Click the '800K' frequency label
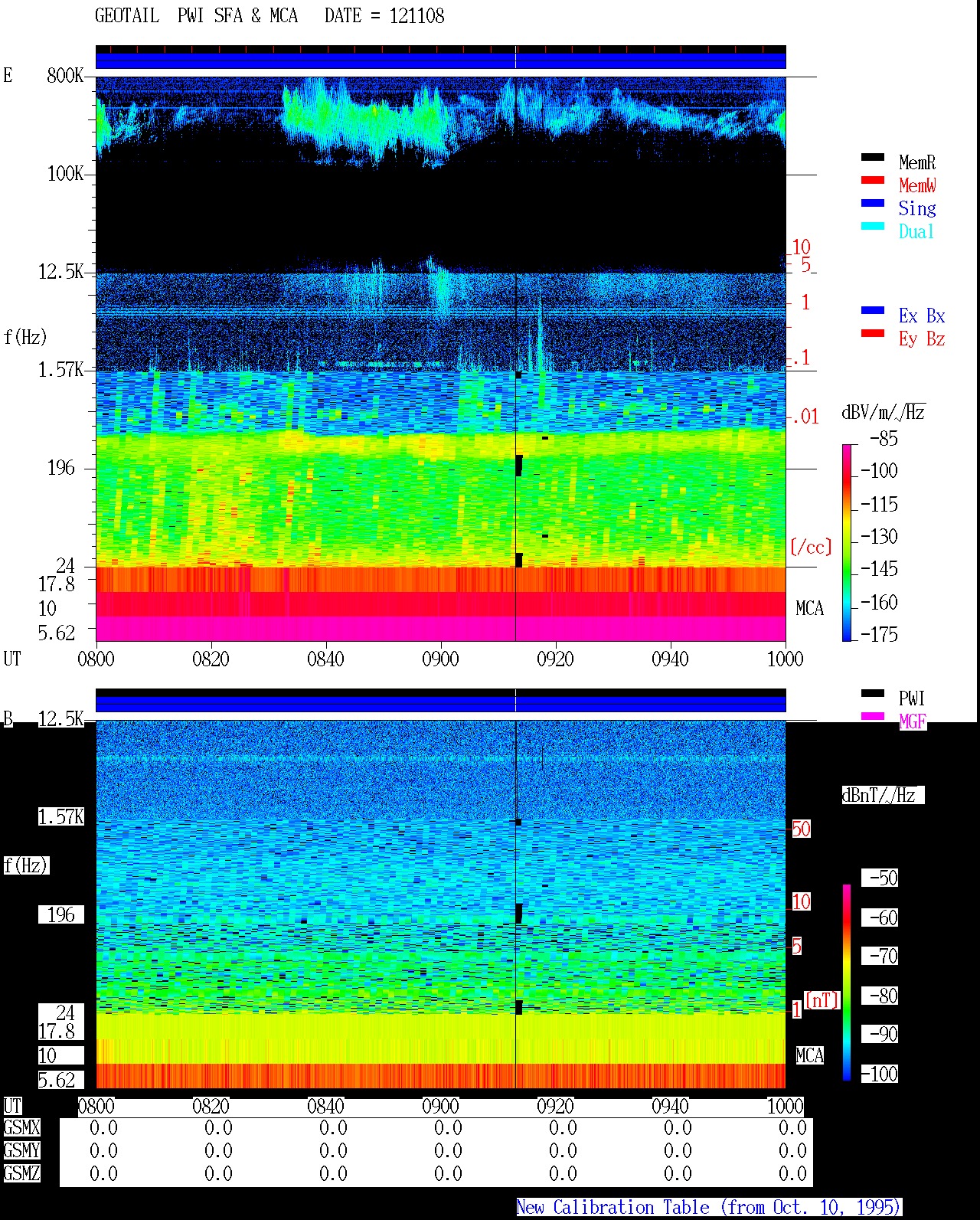Screen dimensions: 980x1220 click(65, 76)
